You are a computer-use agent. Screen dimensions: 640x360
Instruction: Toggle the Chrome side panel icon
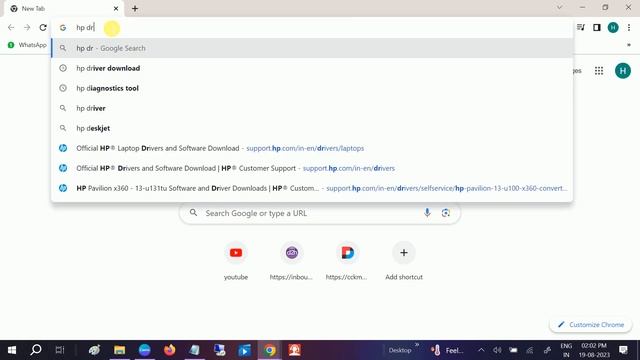click(597, 27)
